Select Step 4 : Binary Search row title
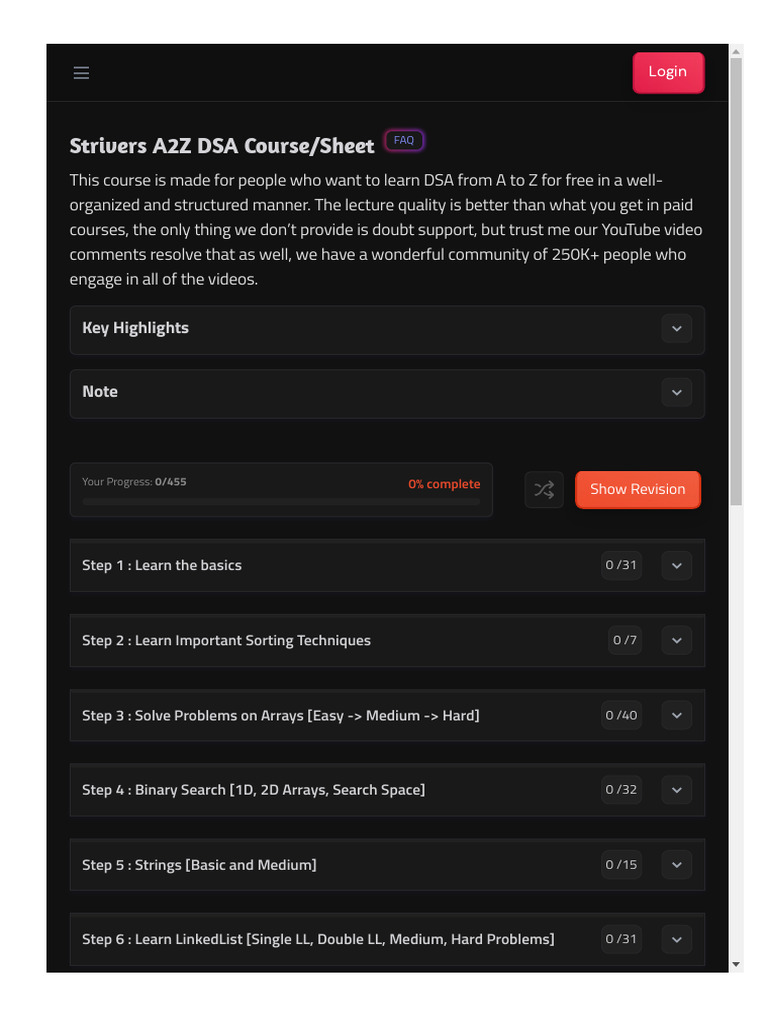 (x=253, y=790)
